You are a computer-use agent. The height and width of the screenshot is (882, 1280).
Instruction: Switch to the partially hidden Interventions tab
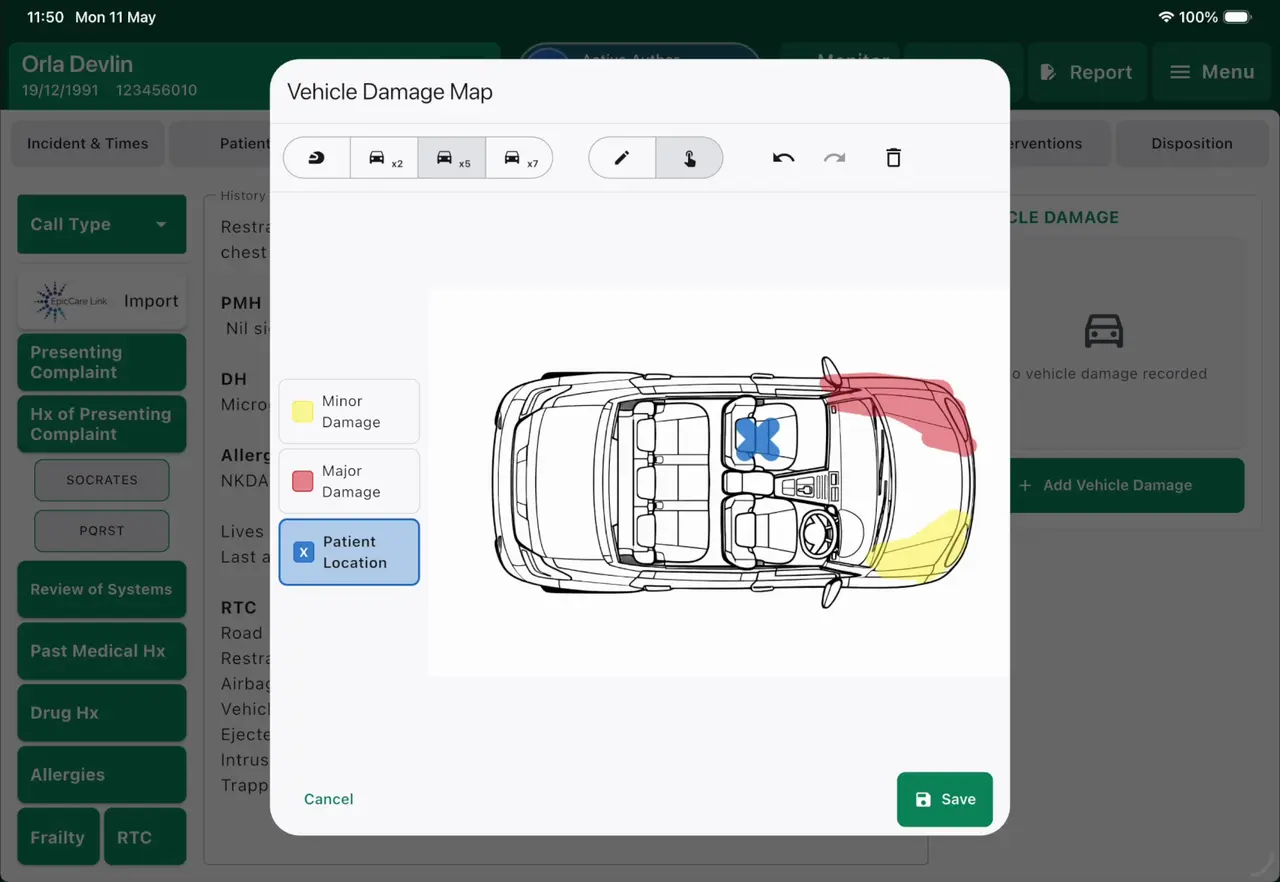click(1058, 143)
